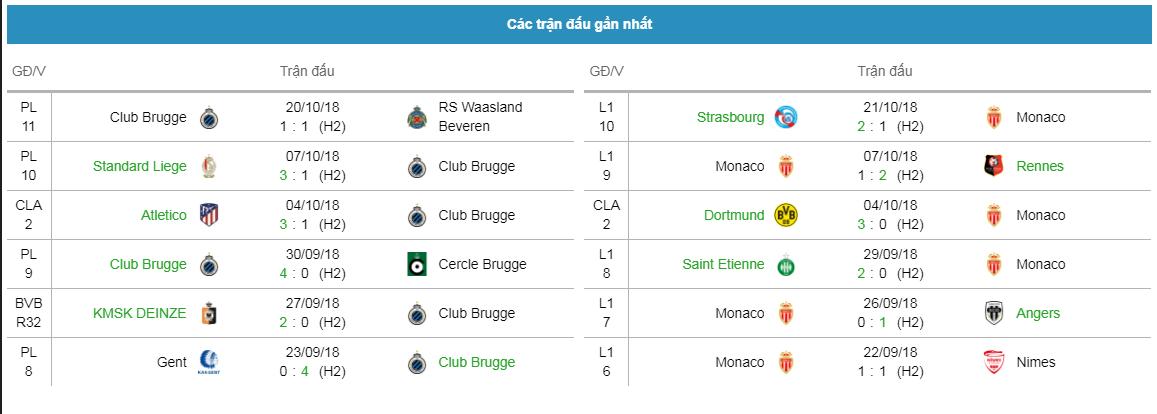This screenshot has height=414, width=1157.
Task: Select the Saint Etienne team name
Action: click(724, 264)
